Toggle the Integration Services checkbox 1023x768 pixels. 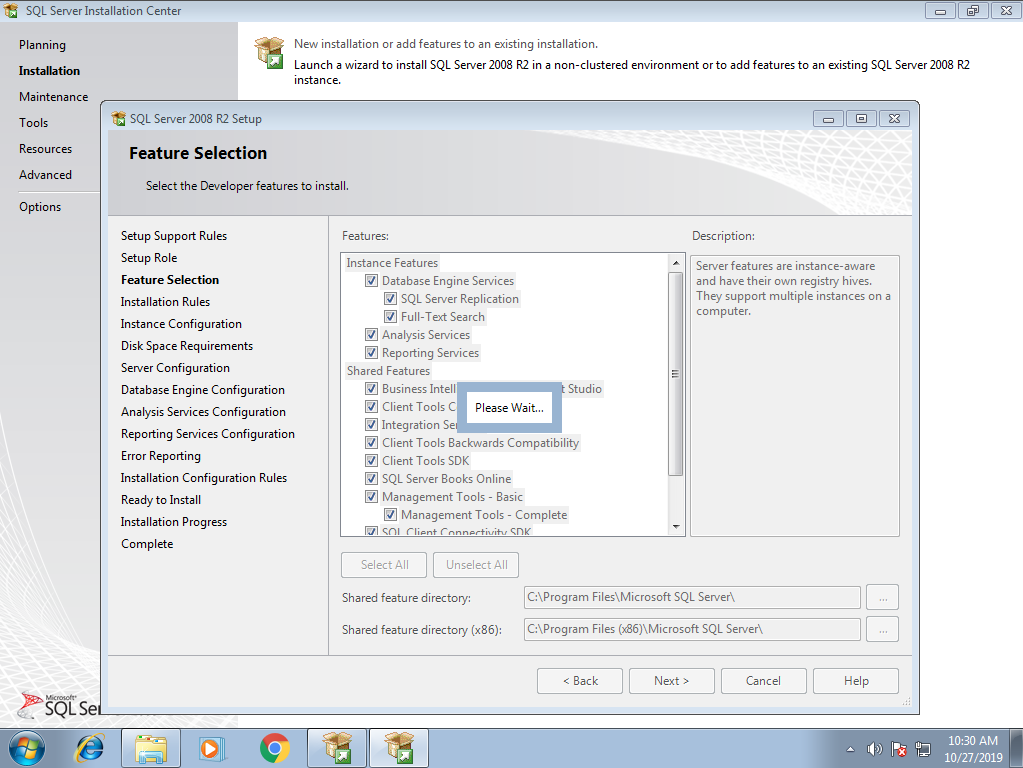371,425
